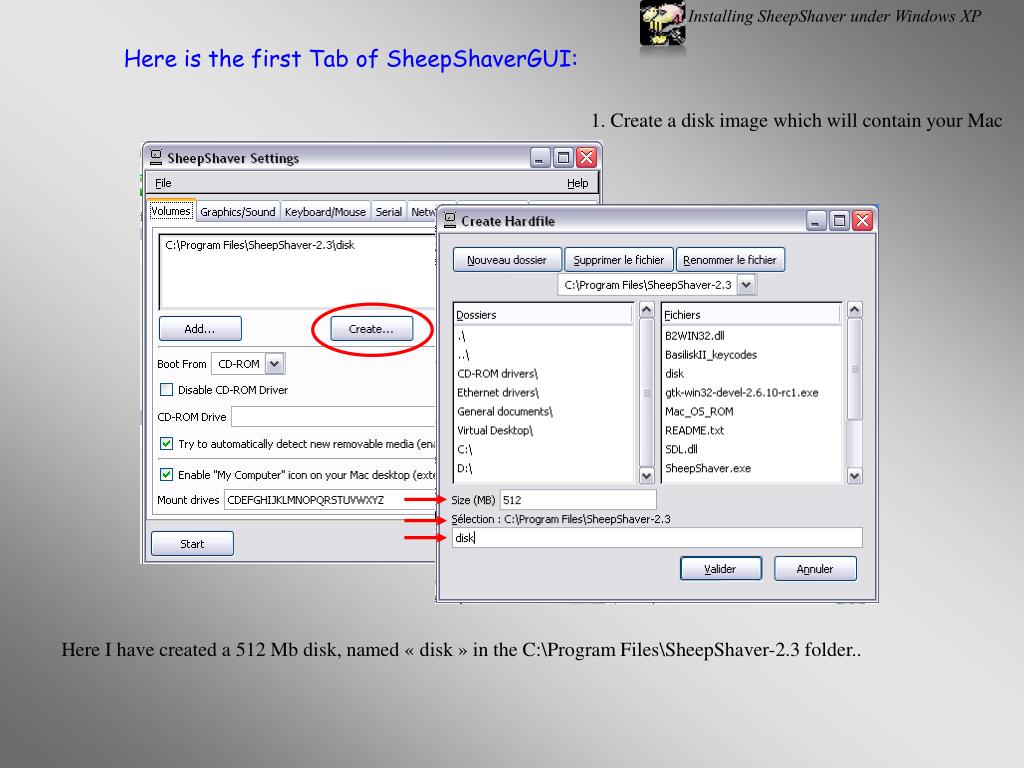Screen dimensions: 1024x768
Task: Click Fichiers list scroll down arrow
Action: point(855,475)
